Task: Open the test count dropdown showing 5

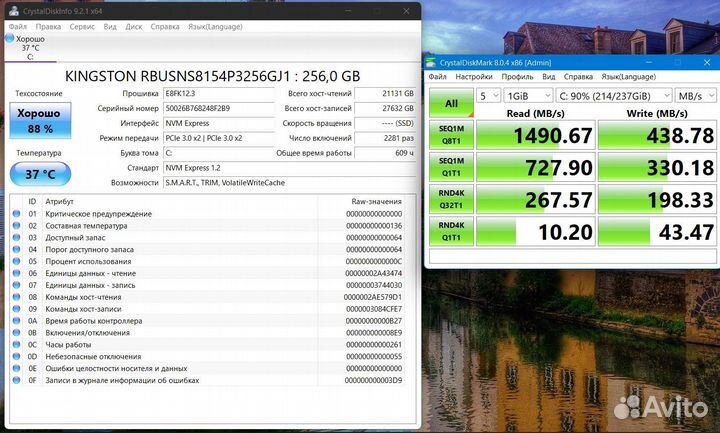Action: (x=487, y=96)
